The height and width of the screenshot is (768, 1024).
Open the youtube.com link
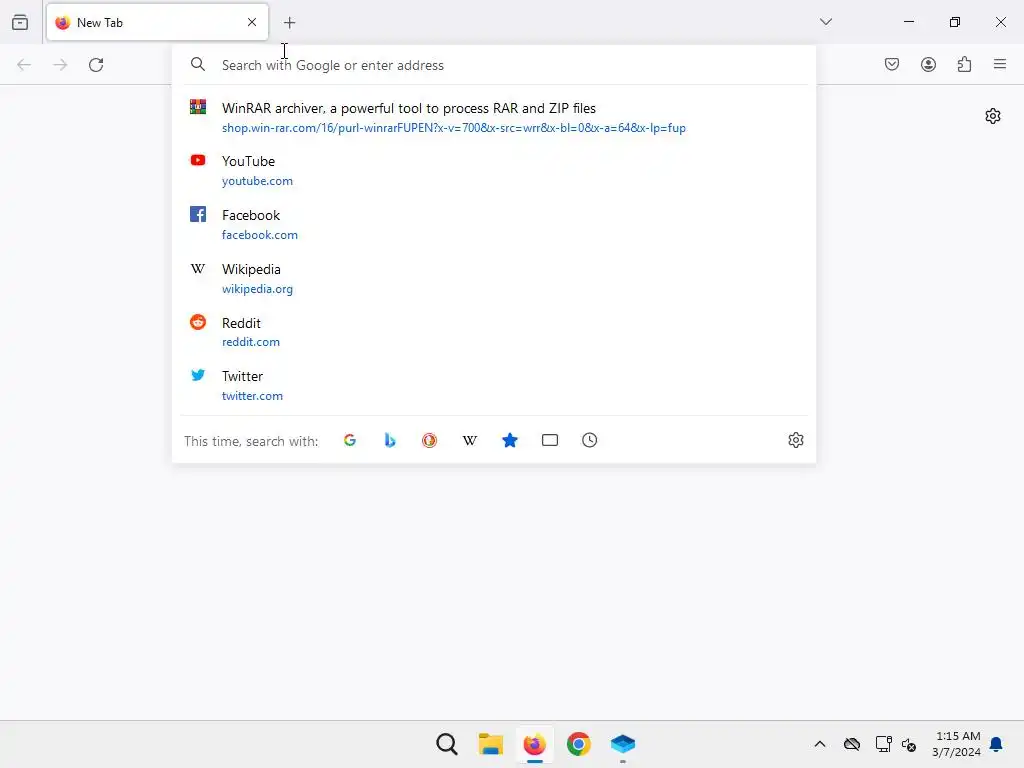tap(257, 181)
